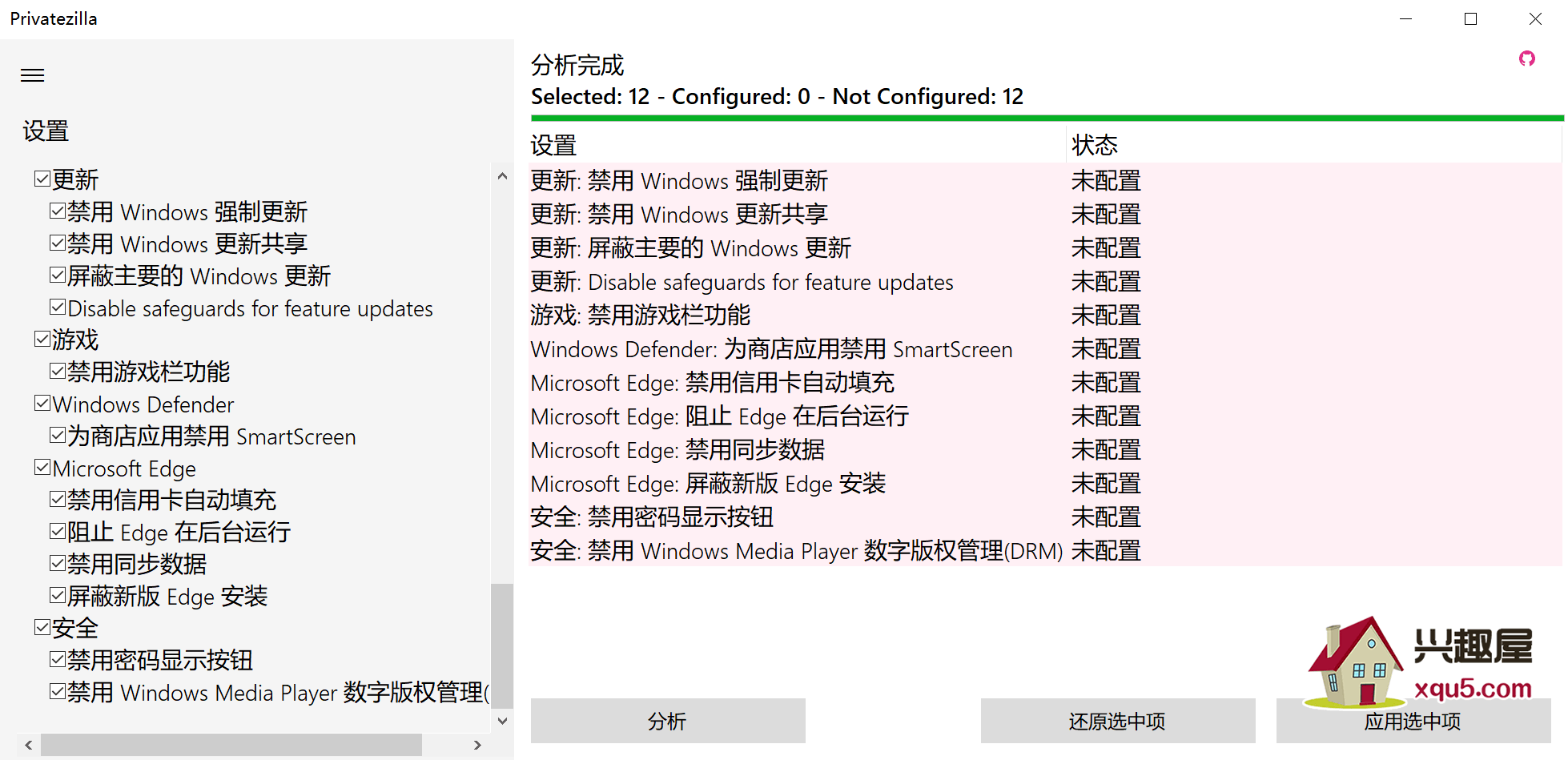
Task: Toggle the 安全 category checkbox
Action: click(42, 627)
